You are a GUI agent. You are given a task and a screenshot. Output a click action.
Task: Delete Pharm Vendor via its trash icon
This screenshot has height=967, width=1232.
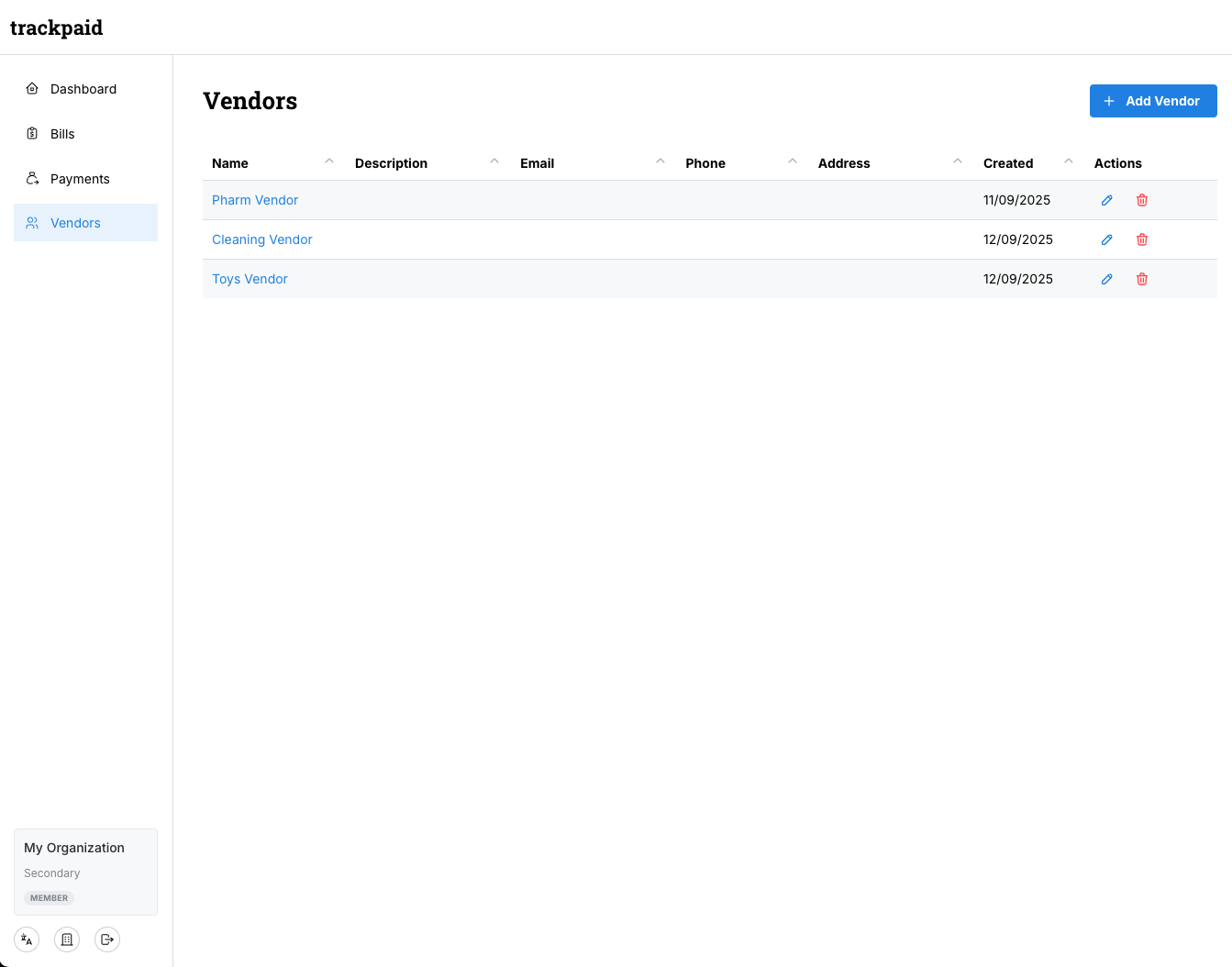click(1142, 200)
